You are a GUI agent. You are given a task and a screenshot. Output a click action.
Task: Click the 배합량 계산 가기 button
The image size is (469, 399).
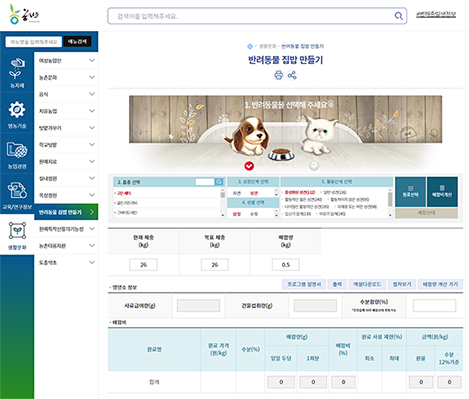tap(440, 284)
